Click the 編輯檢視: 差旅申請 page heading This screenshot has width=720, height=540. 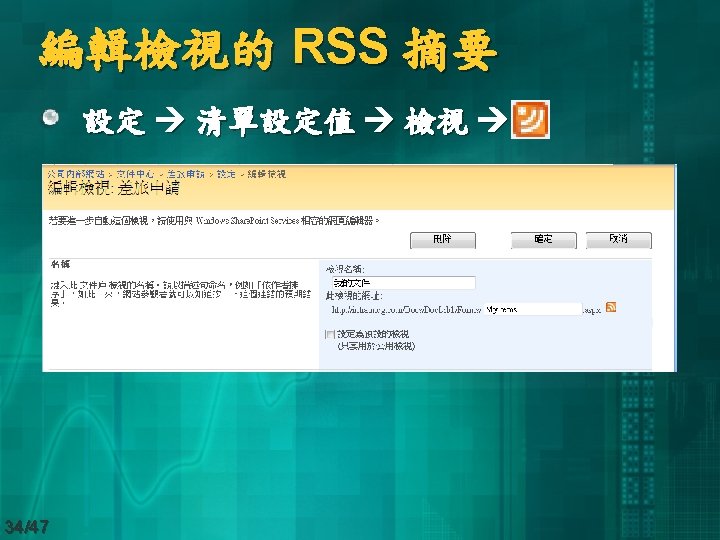click(113, 188)
